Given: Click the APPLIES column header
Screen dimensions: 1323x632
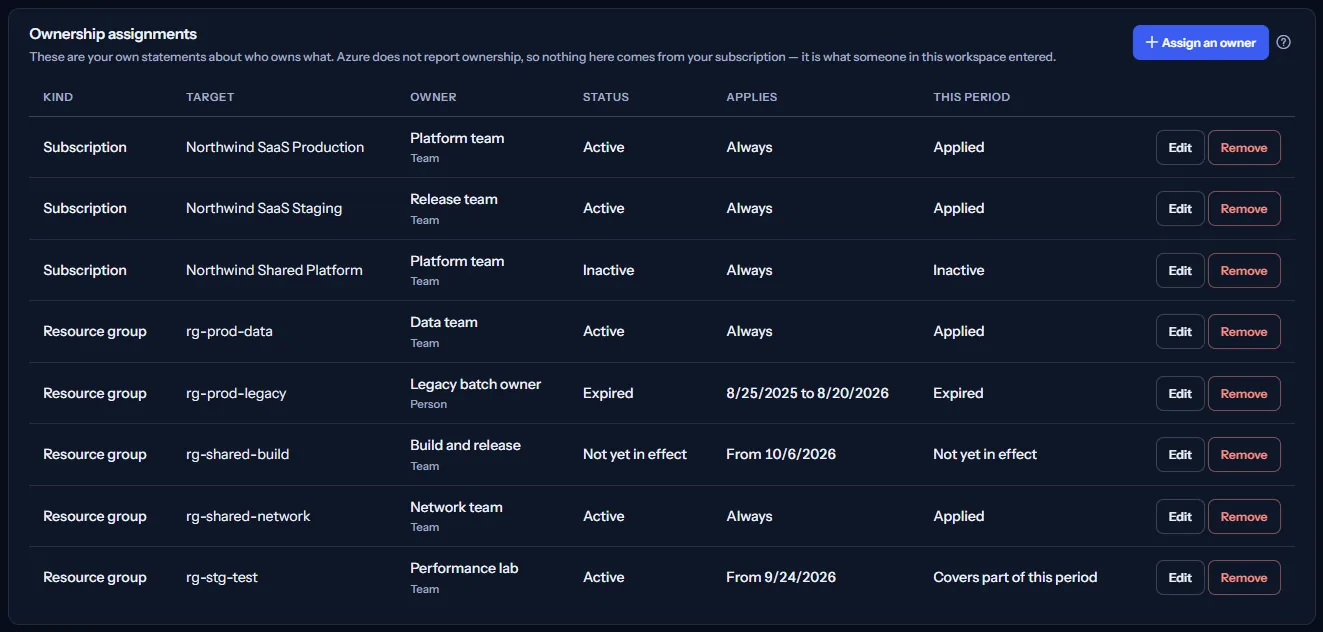Looking at the screenshot, I should tap(752, 97).
